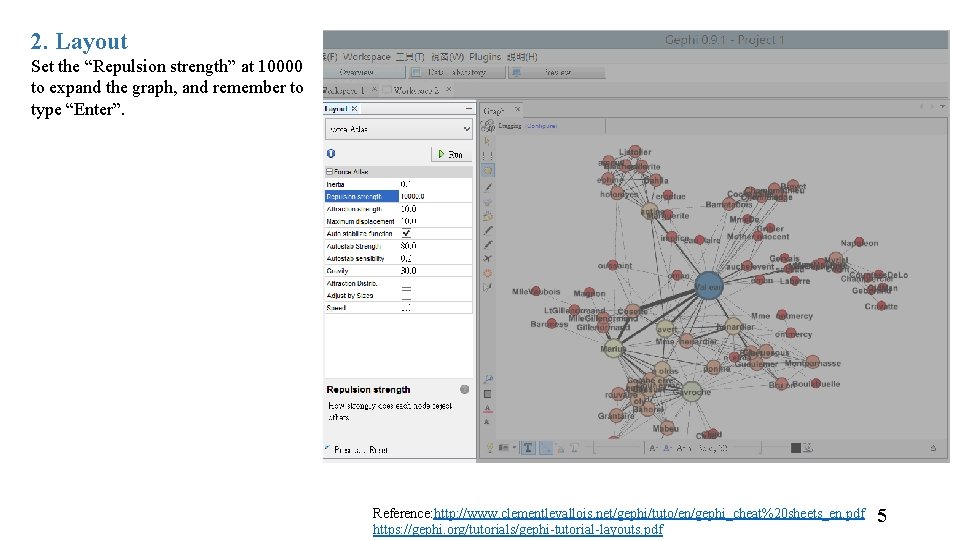Close the Workspace 1 tab
Image resolution: width=960 pixels, height=540 pixels.
point(374,89)
